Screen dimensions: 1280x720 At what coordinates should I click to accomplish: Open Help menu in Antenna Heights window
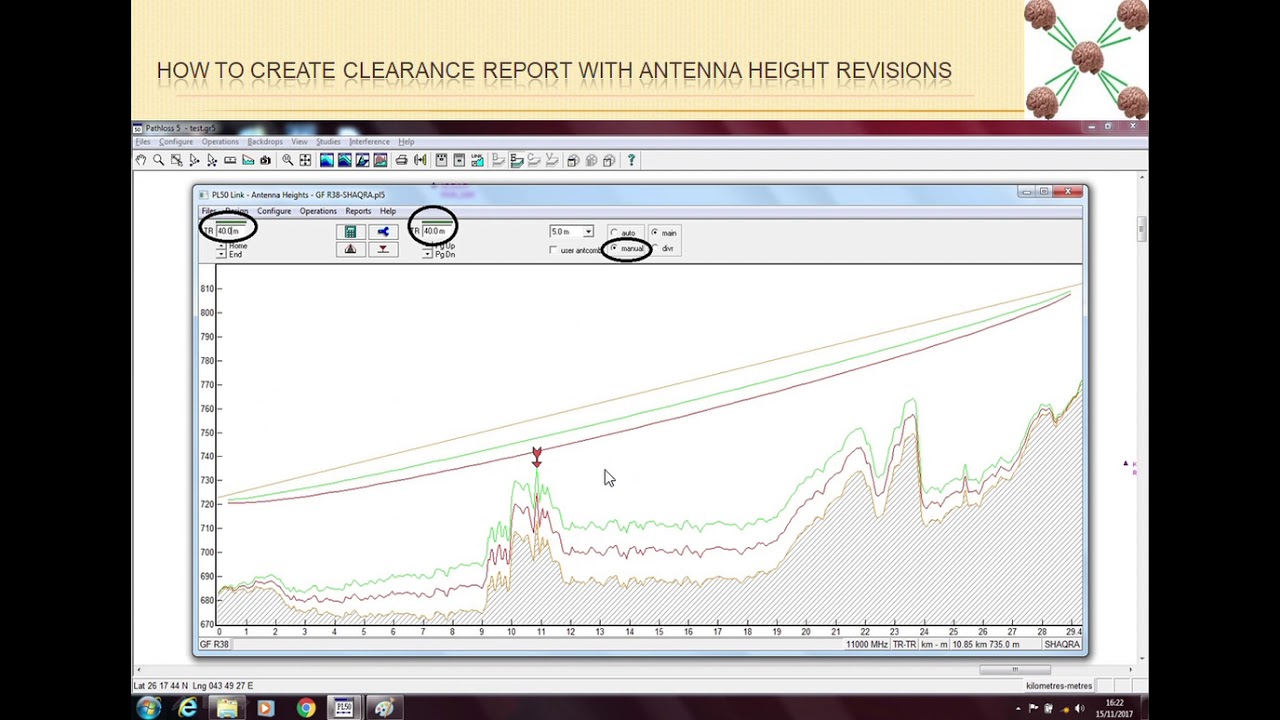pyautogui.click(x=387, y=211)
